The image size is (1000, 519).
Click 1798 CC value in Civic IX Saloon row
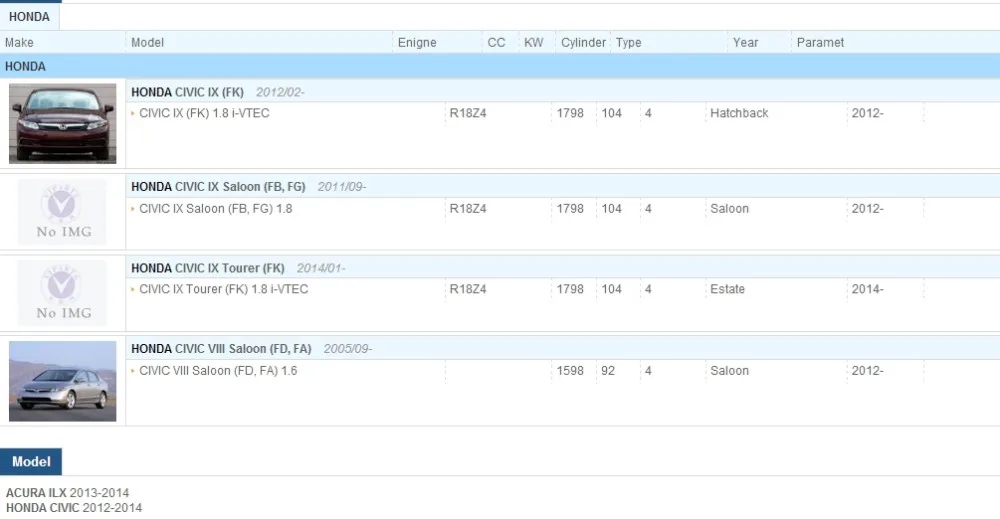[x=570, y=208]
